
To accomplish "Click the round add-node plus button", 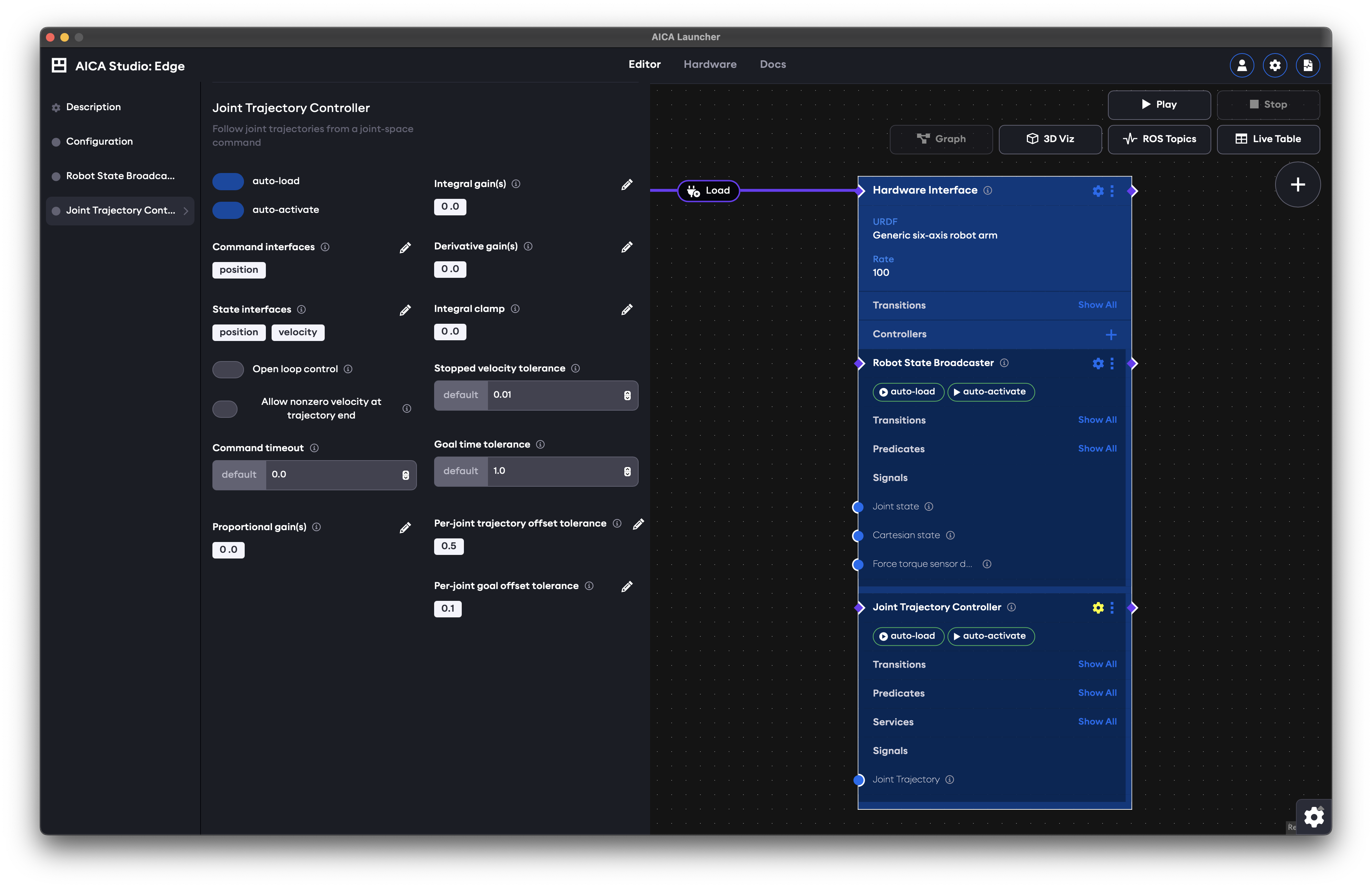I will [x=1297, y=184].
